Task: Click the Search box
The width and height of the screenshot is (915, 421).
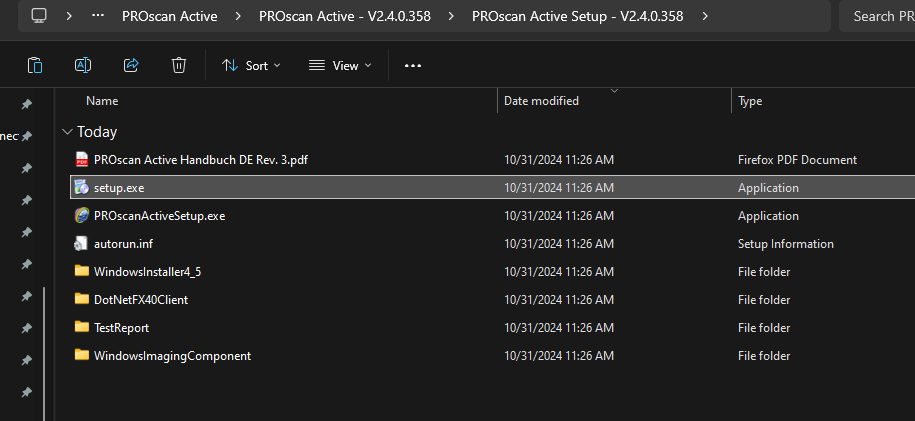Action: pos(876,16)
